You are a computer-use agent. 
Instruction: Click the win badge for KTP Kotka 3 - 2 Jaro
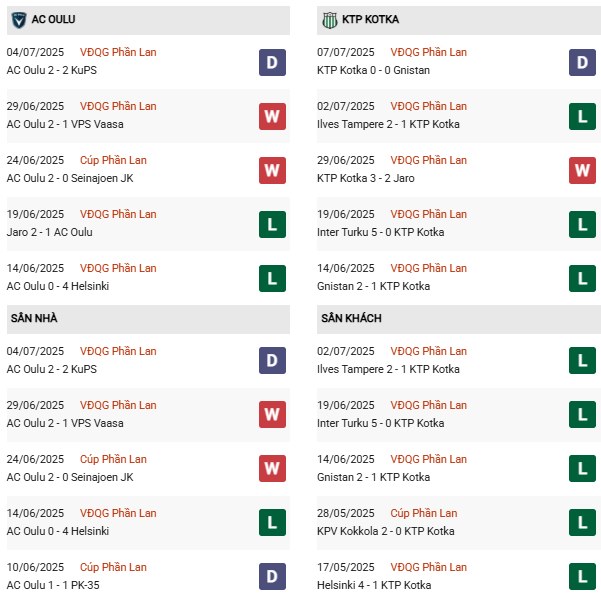[x=582, y=171]
